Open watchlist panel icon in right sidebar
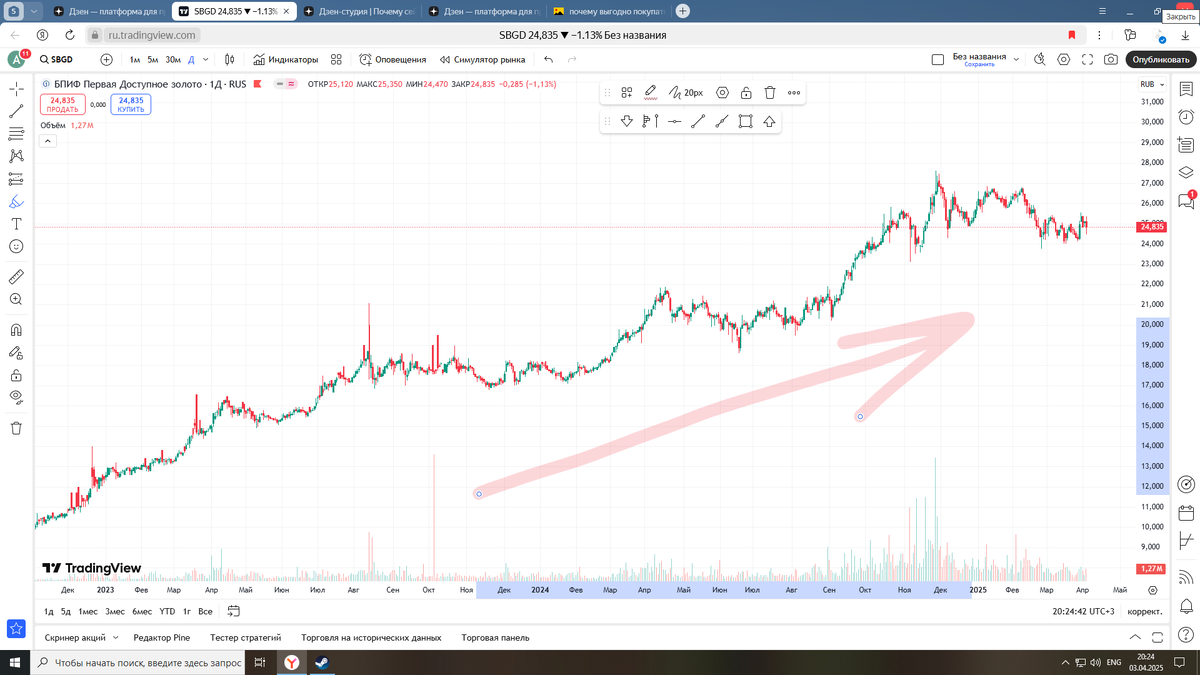 (1186, 90)
